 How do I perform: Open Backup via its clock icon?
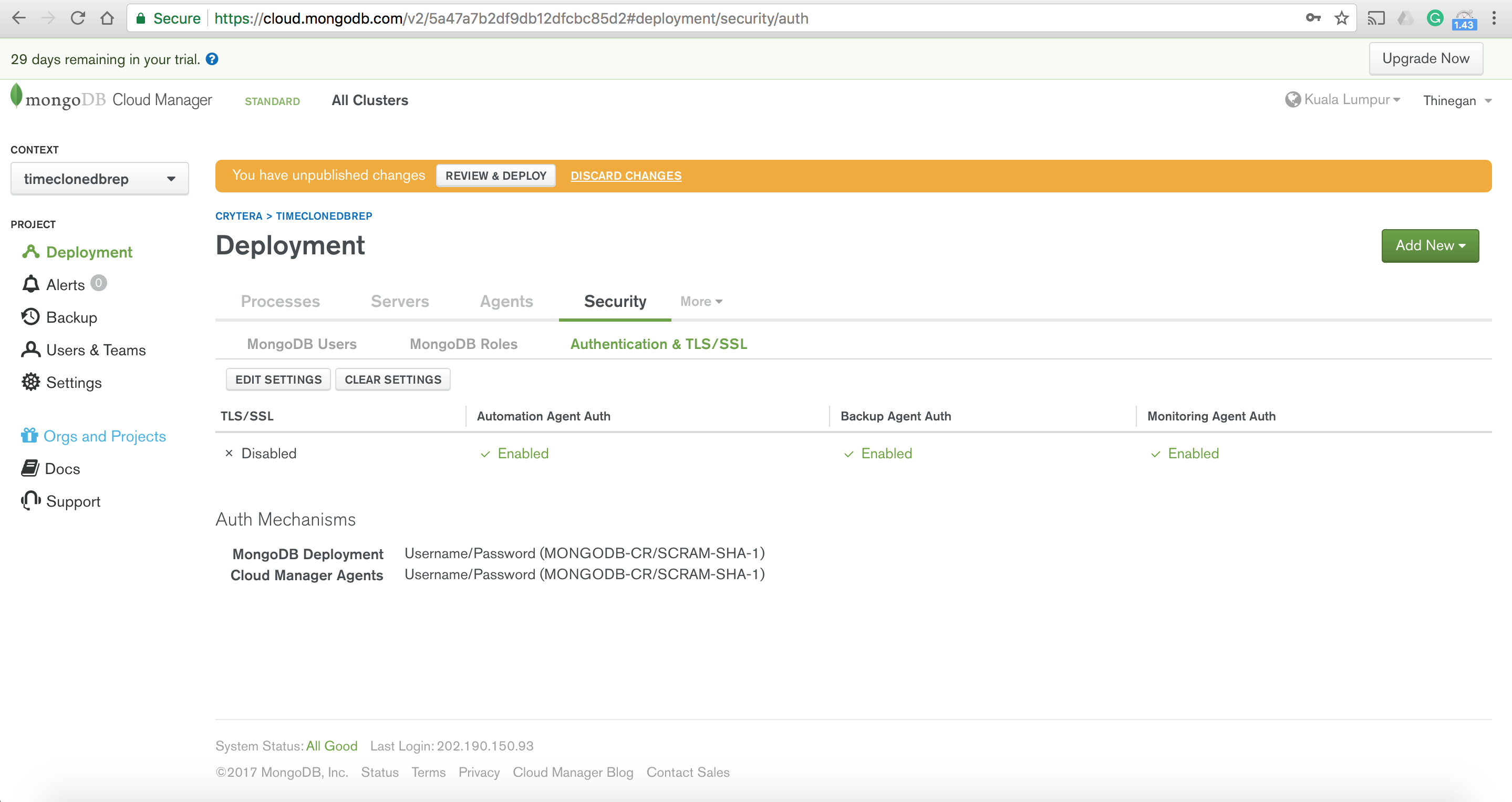(30, 317)
